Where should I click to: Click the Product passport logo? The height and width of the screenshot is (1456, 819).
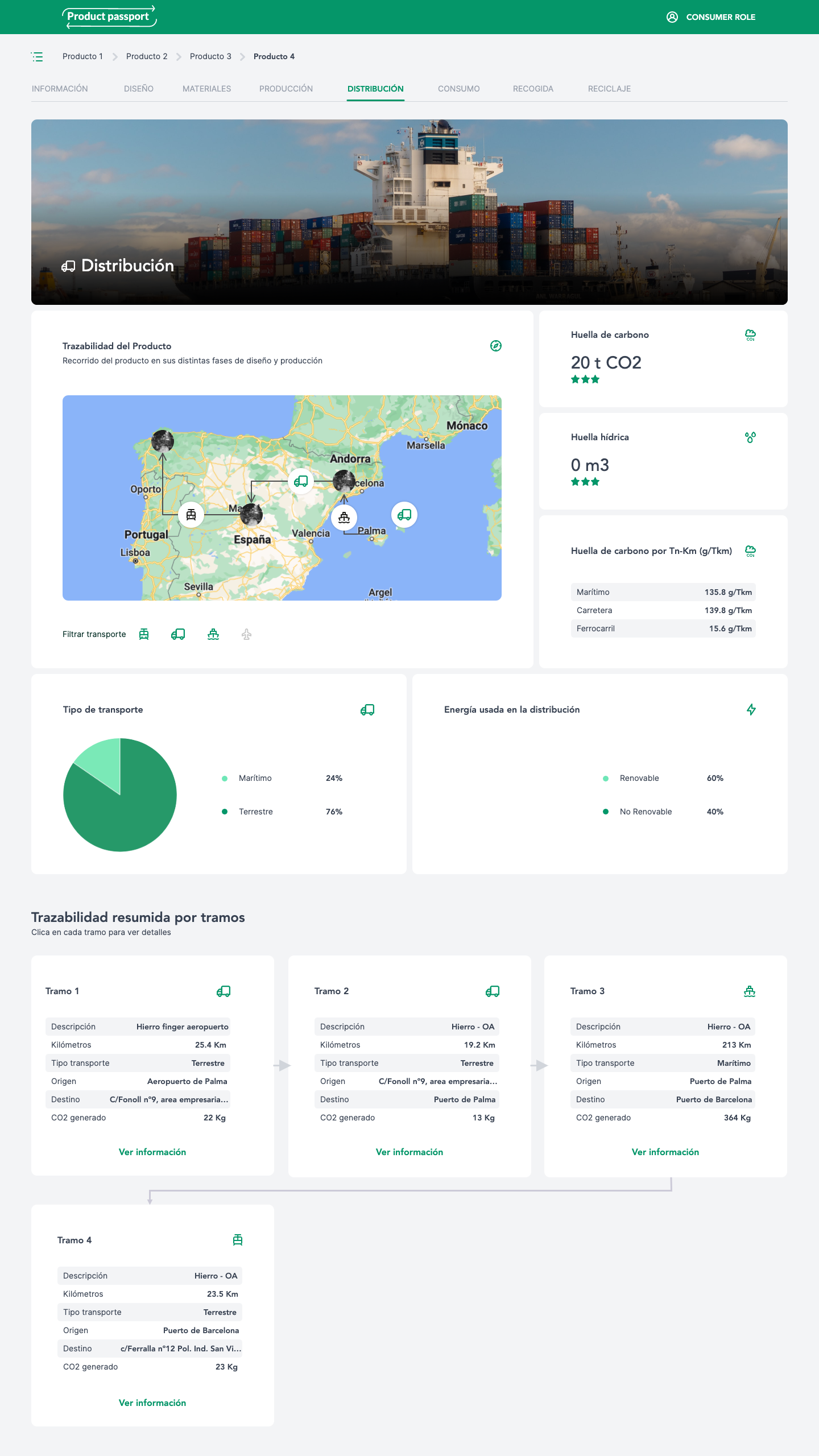coord(109,17)
